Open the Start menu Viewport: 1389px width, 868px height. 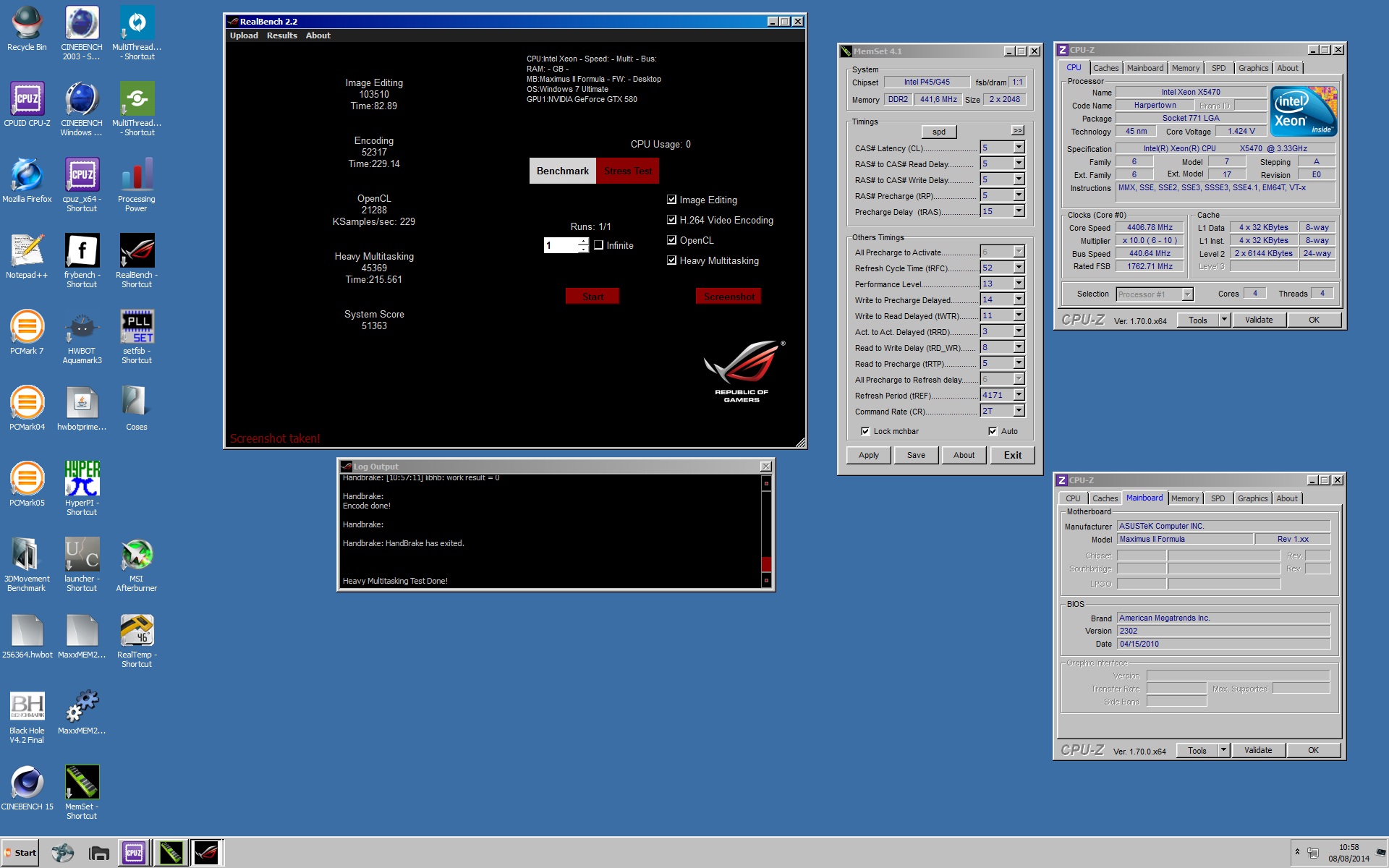[x=20, y=853]
